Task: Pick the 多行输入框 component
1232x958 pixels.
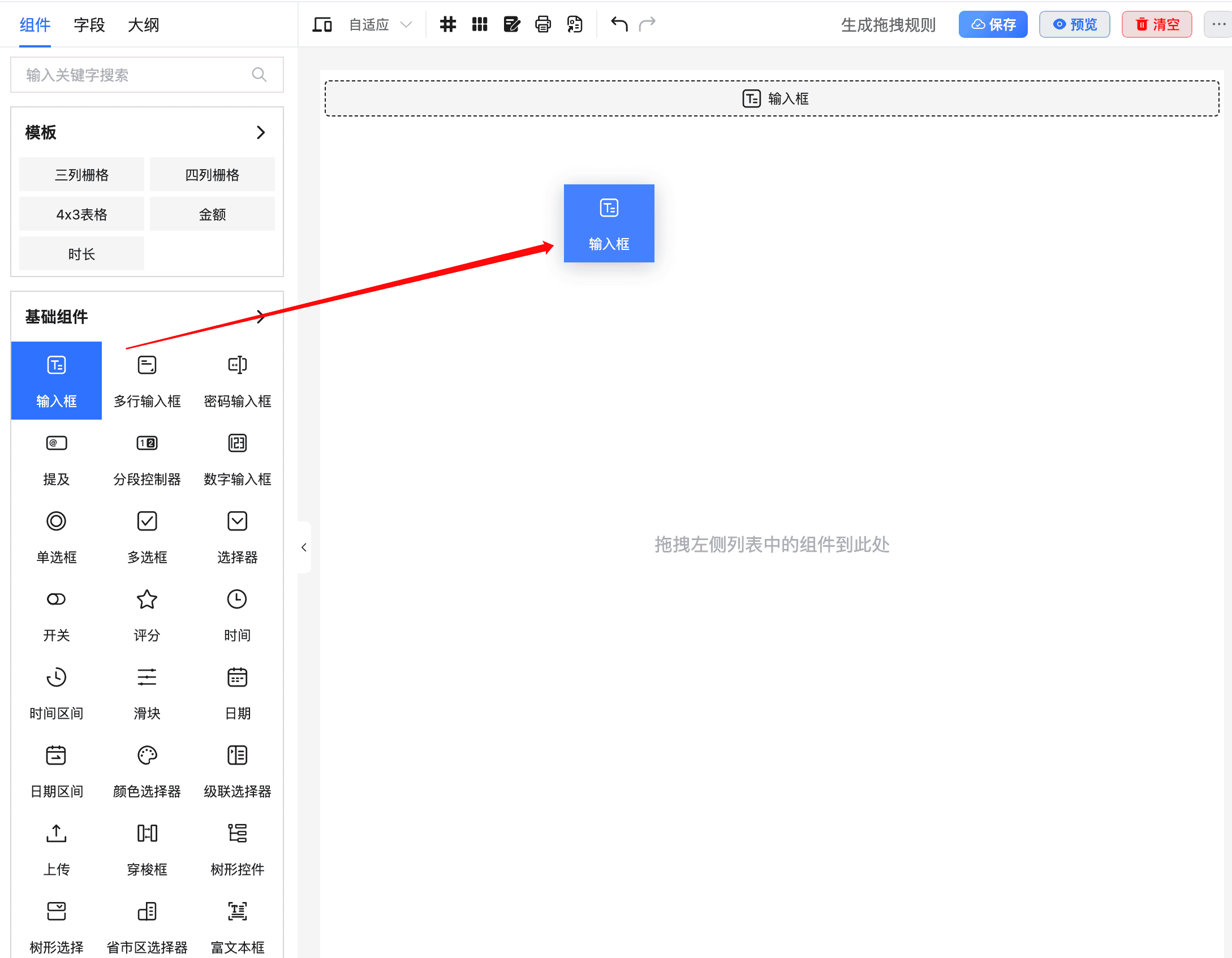Action: point(147,380)
